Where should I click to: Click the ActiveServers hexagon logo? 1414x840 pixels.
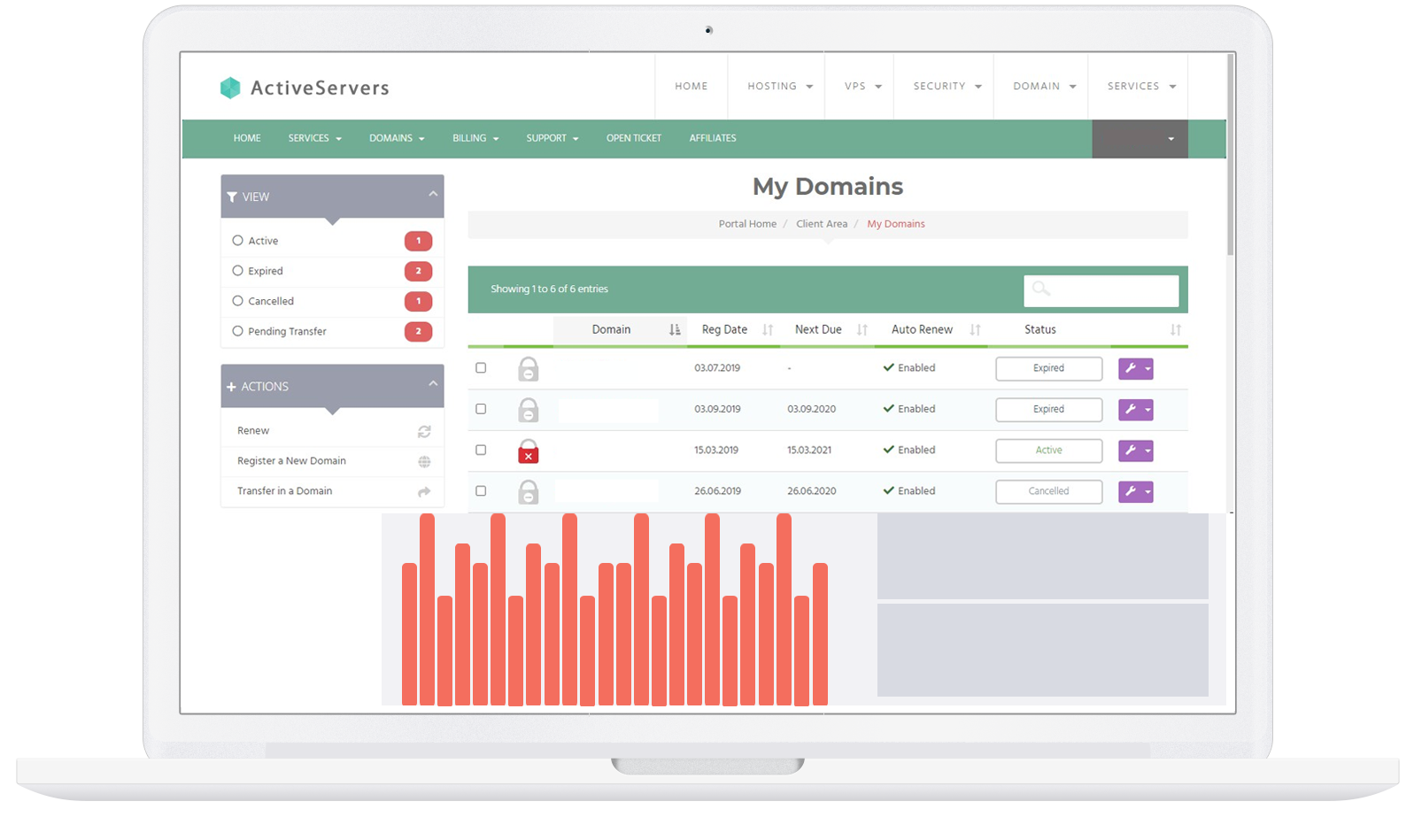coord(230,88)
